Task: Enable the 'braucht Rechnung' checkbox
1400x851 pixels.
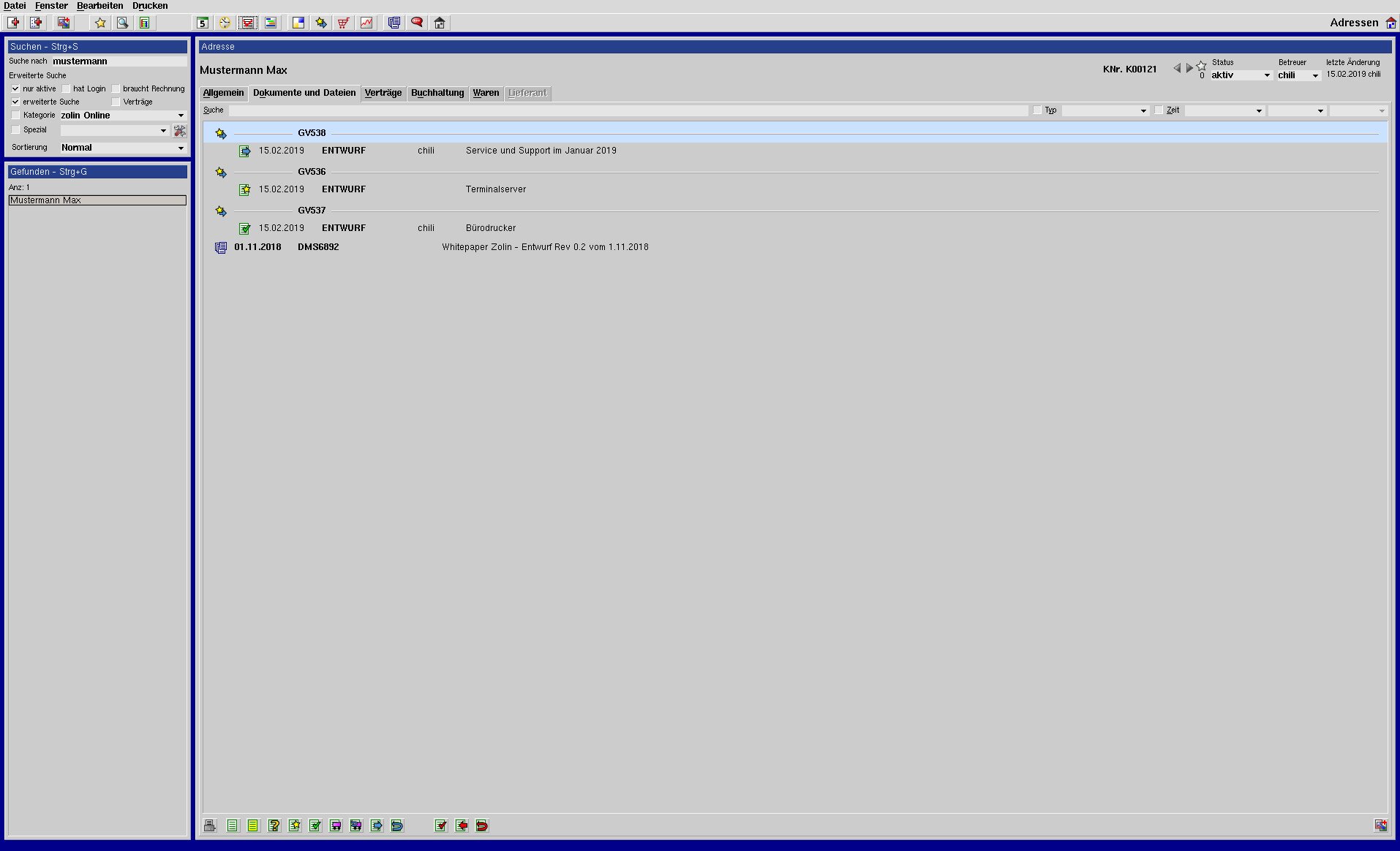Action: [x=116, y=88]
